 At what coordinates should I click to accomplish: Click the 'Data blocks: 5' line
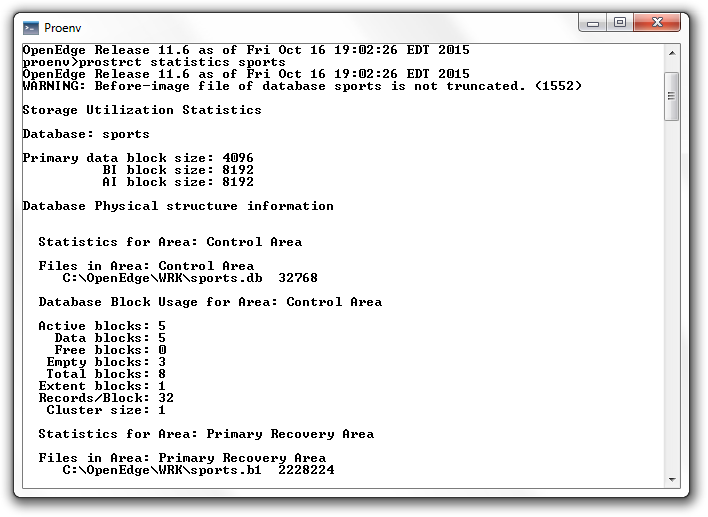click(110, 338)
